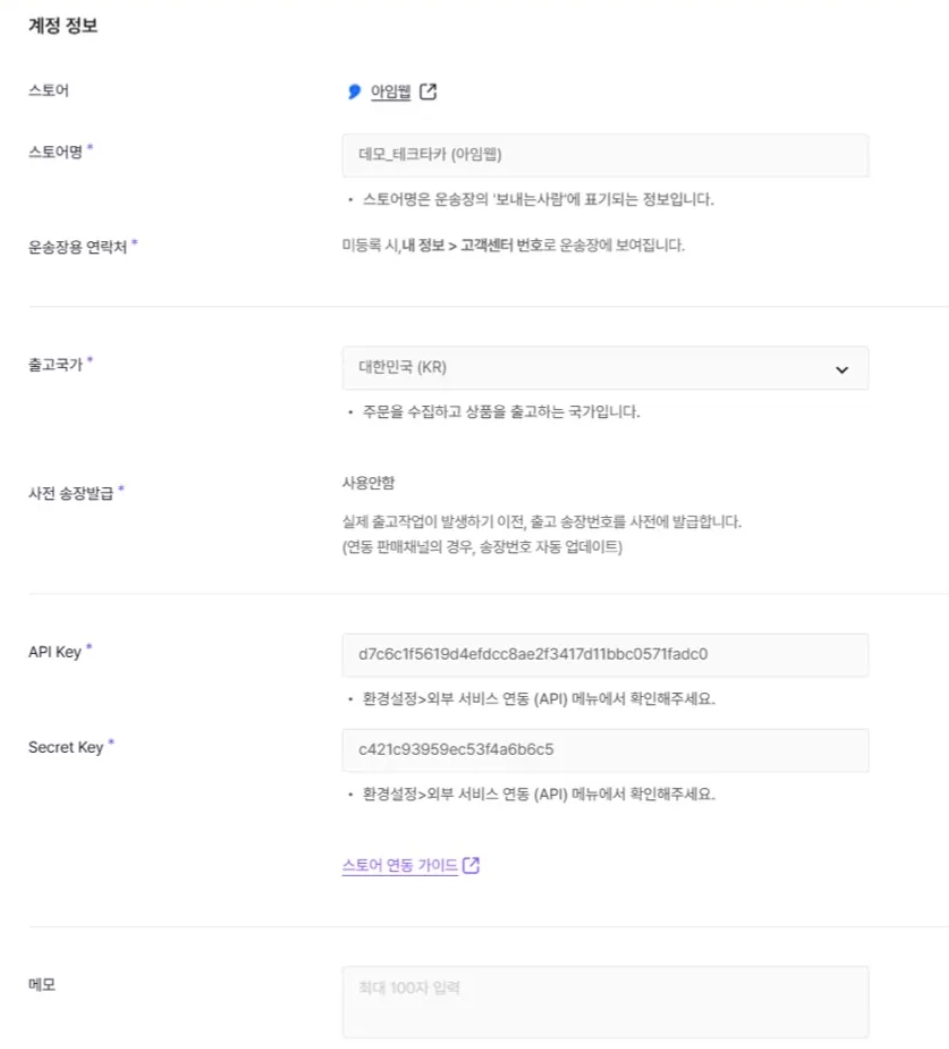Viewport: 949px width, 1049px height.
Task: Open the 아임웹 store link
Action: tap(391, 92)
